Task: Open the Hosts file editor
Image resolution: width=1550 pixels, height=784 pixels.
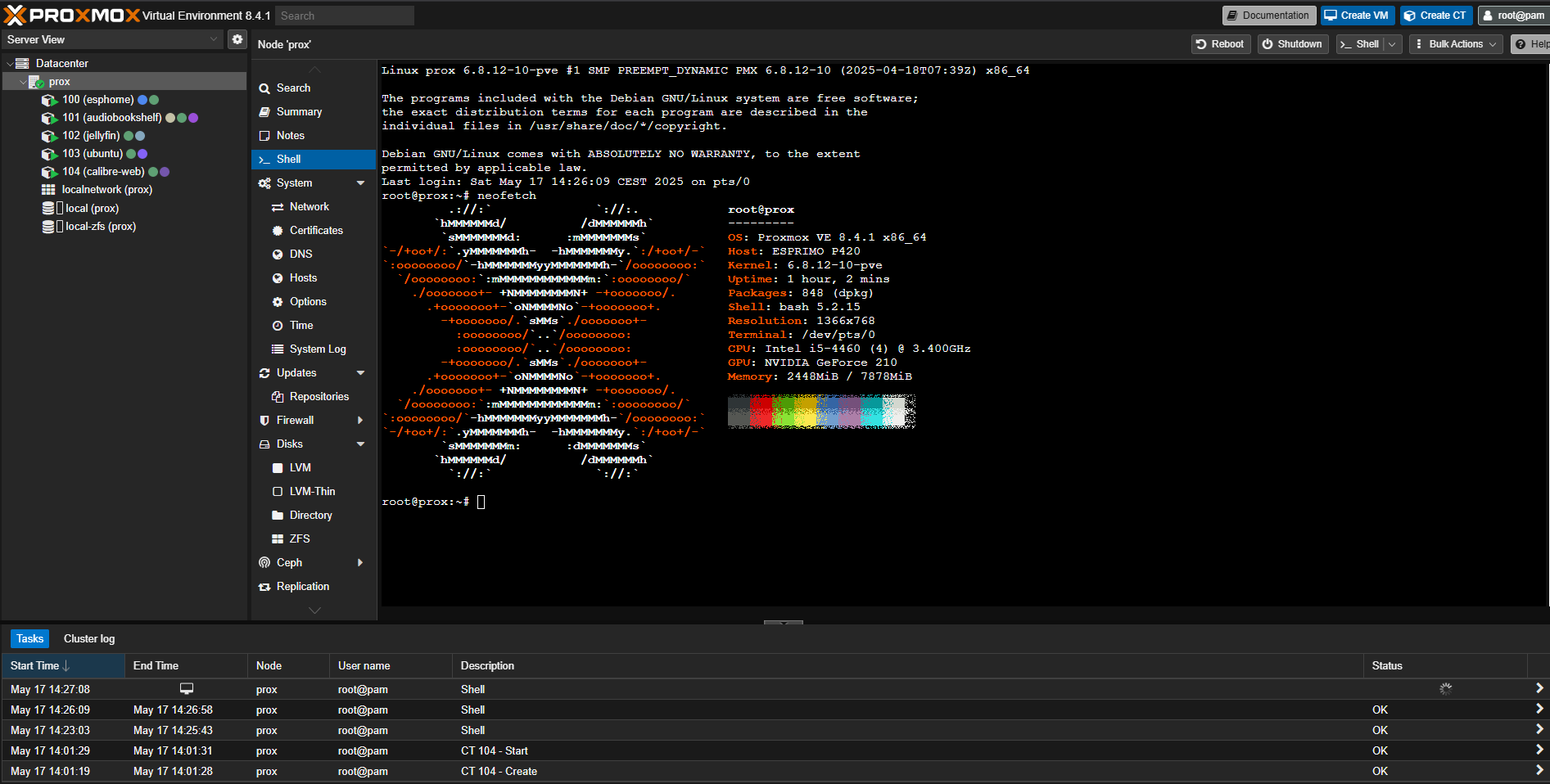Action: tap(303, 278)
